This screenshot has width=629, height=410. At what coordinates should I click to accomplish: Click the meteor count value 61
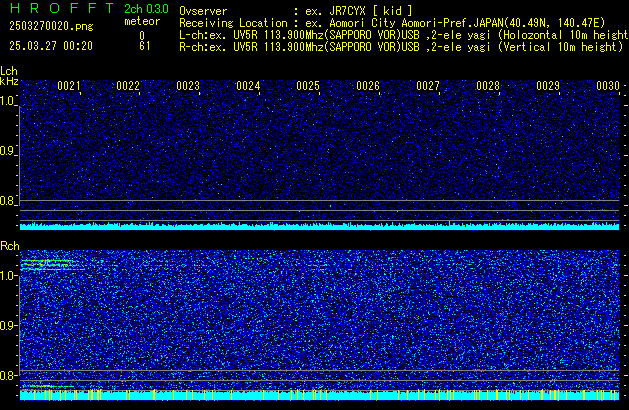145,46
